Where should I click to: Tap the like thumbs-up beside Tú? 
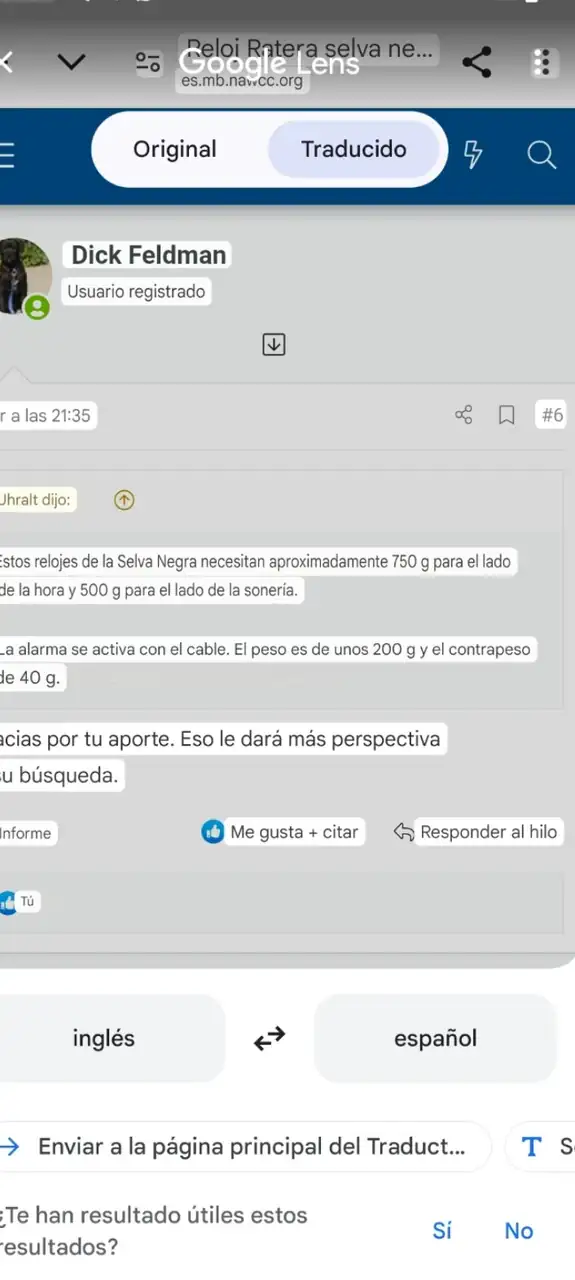tap(8, 902)
